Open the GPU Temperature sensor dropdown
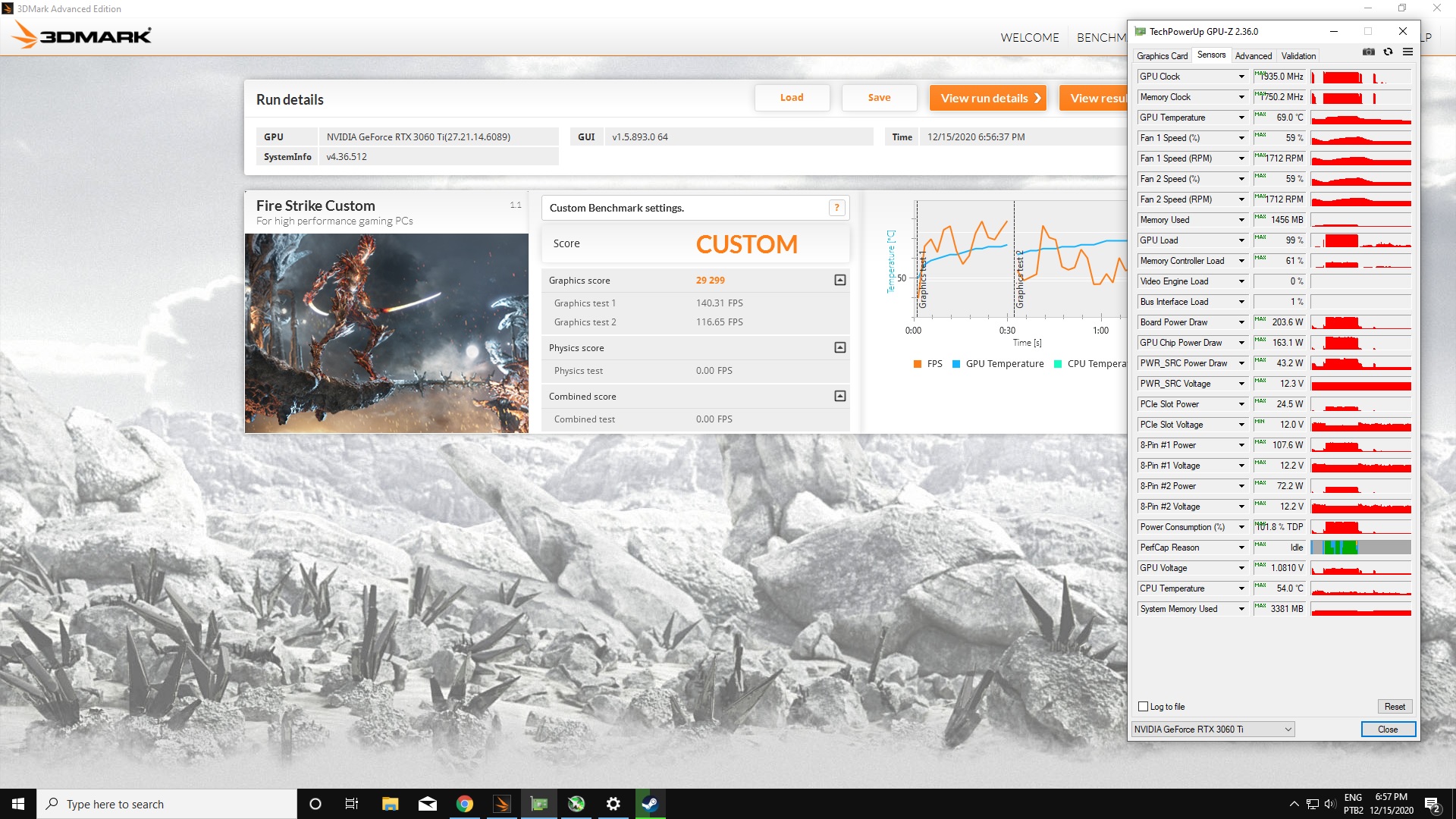 (x=1241, y=118)
